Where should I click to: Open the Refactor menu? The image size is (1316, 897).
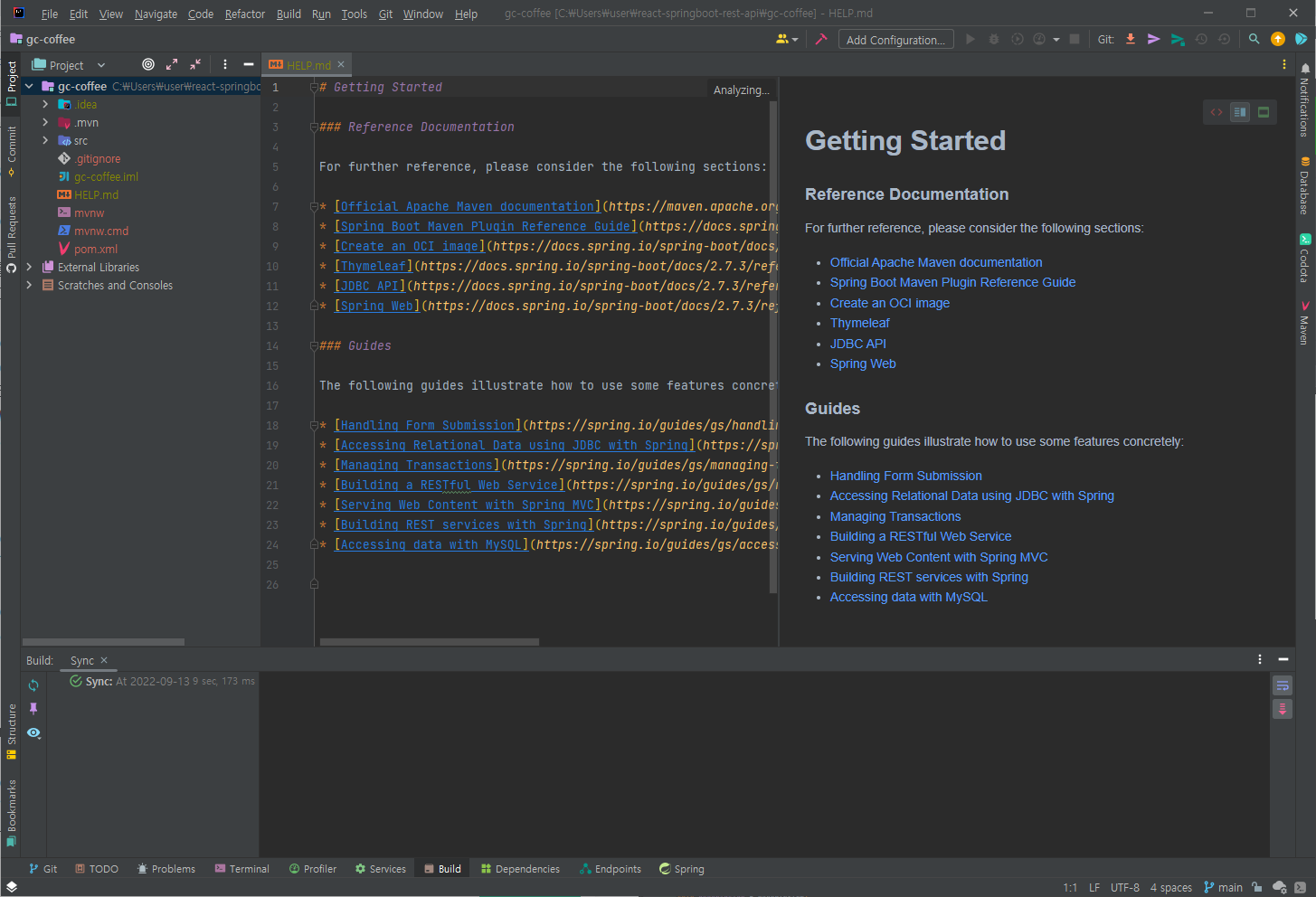click(x=244, y=14)
